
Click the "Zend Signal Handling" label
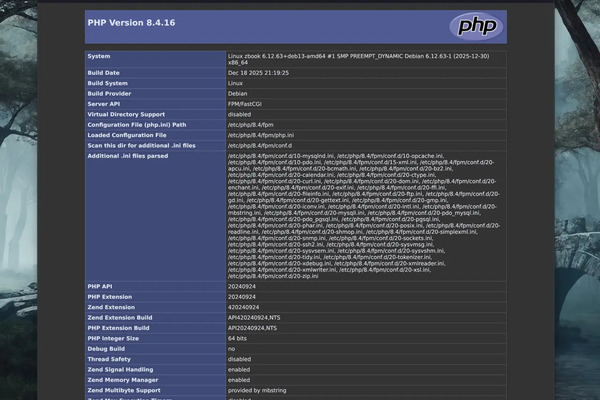tap(120, 369)
